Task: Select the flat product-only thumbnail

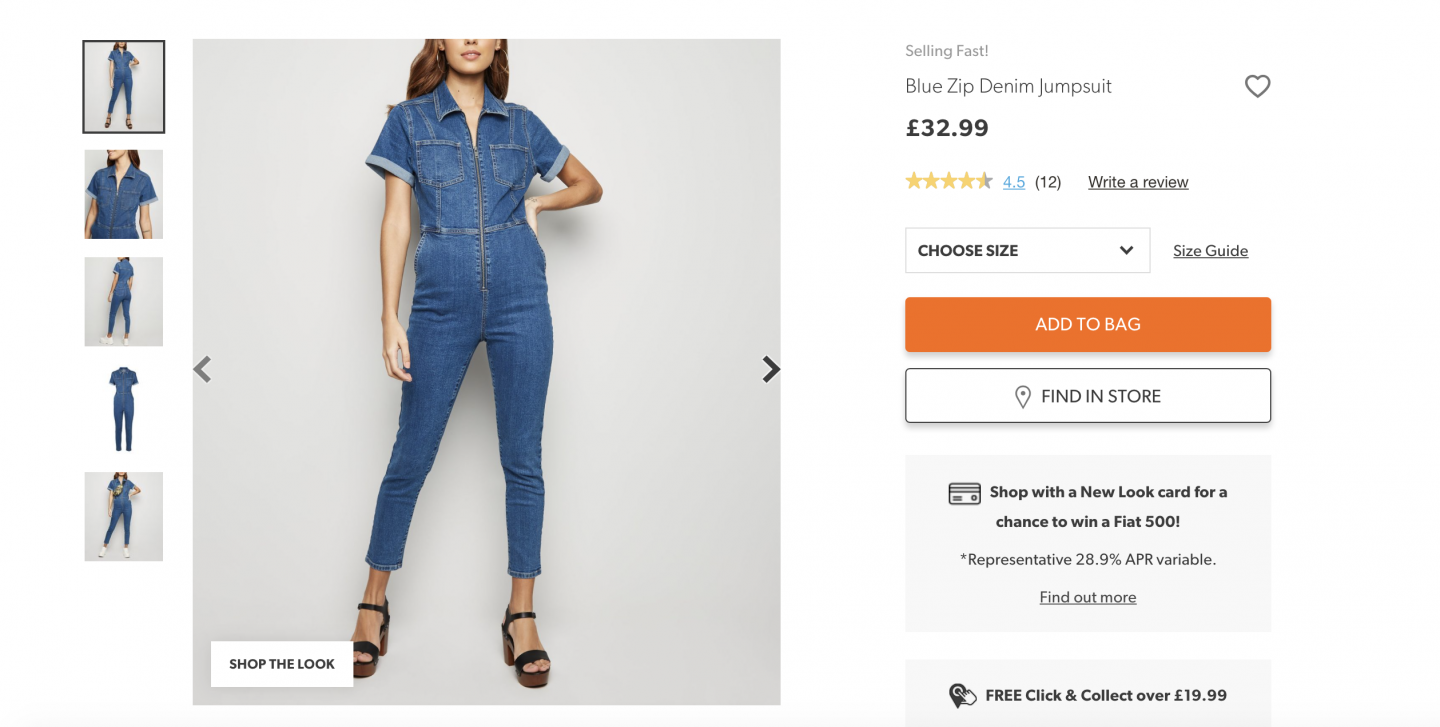Action: point(124,409)
